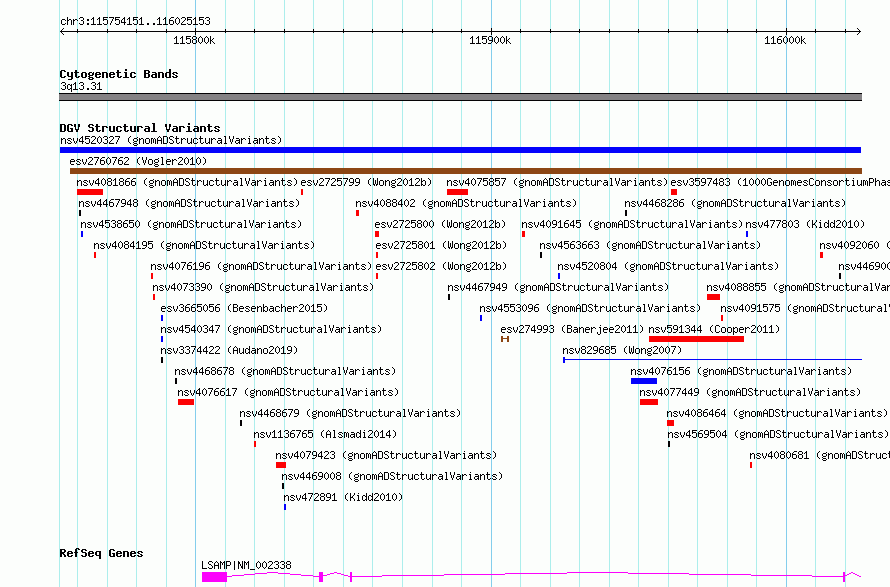Open nsv472891 (Kidd2010) label

[x=343, y=497]
